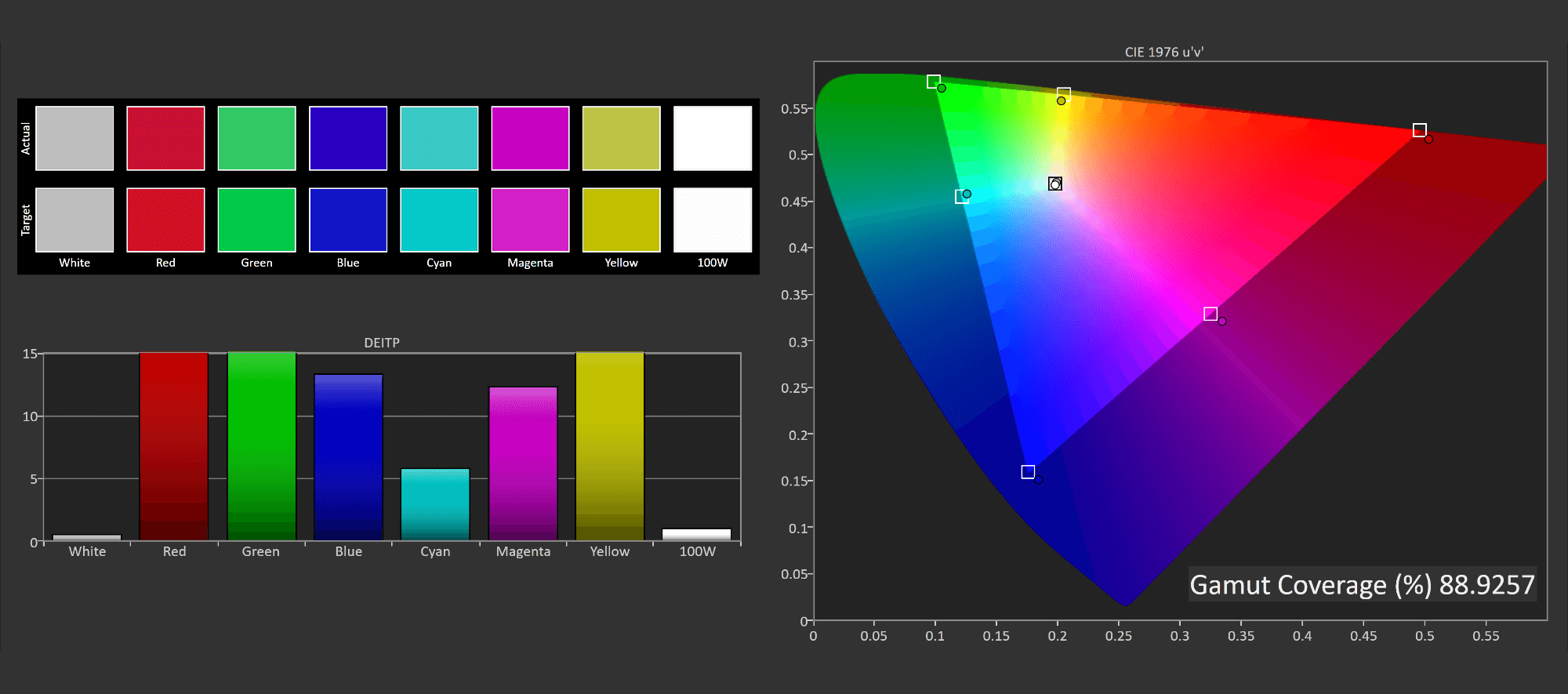Click the Blue bar in DEITP chart
1568x694 pixels.
[x=348, y=457]
